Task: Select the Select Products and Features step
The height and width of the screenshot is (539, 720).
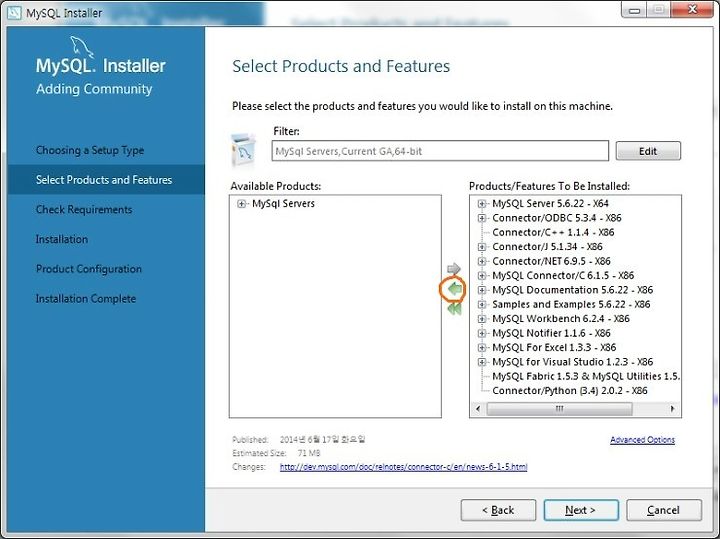Action: [x=104, y=180]
